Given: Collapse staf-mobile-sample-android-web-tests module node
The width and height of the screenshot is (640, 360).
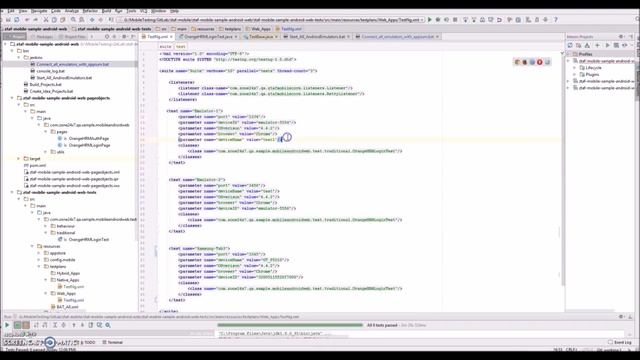Looking at the screenshot, I should point(12,192).
